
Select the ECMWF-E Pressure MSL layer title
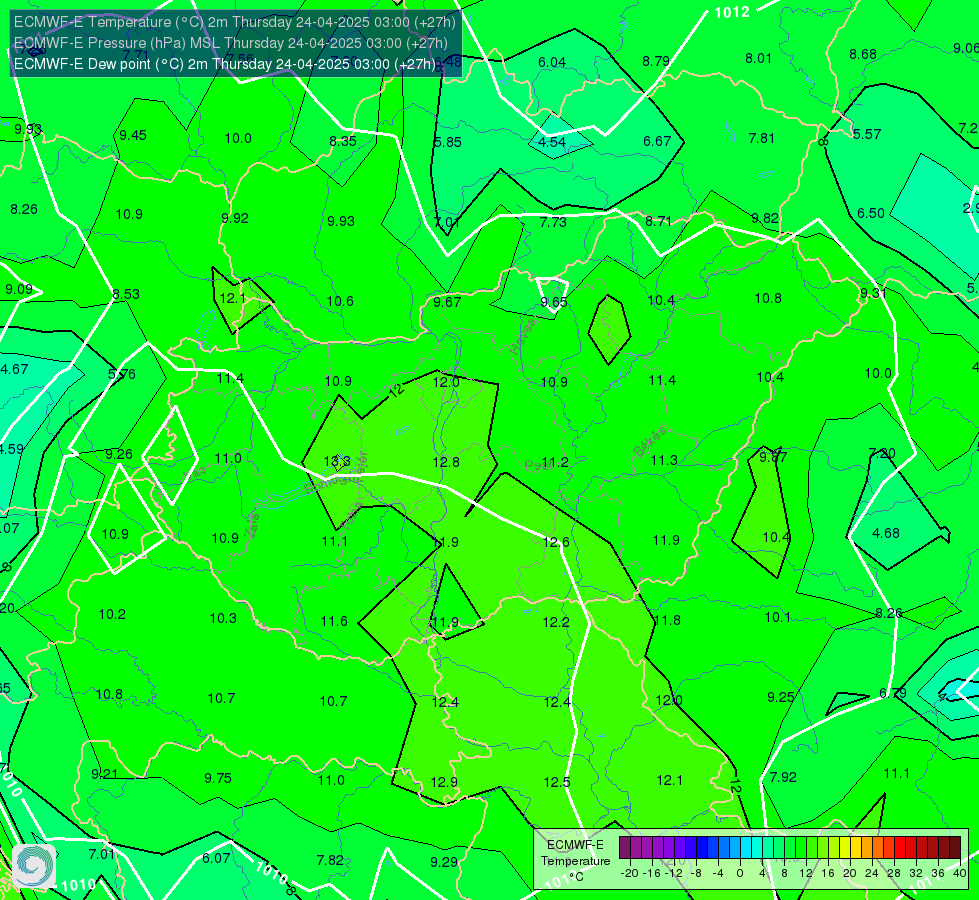pyautogui.click(x=230, y=43)
